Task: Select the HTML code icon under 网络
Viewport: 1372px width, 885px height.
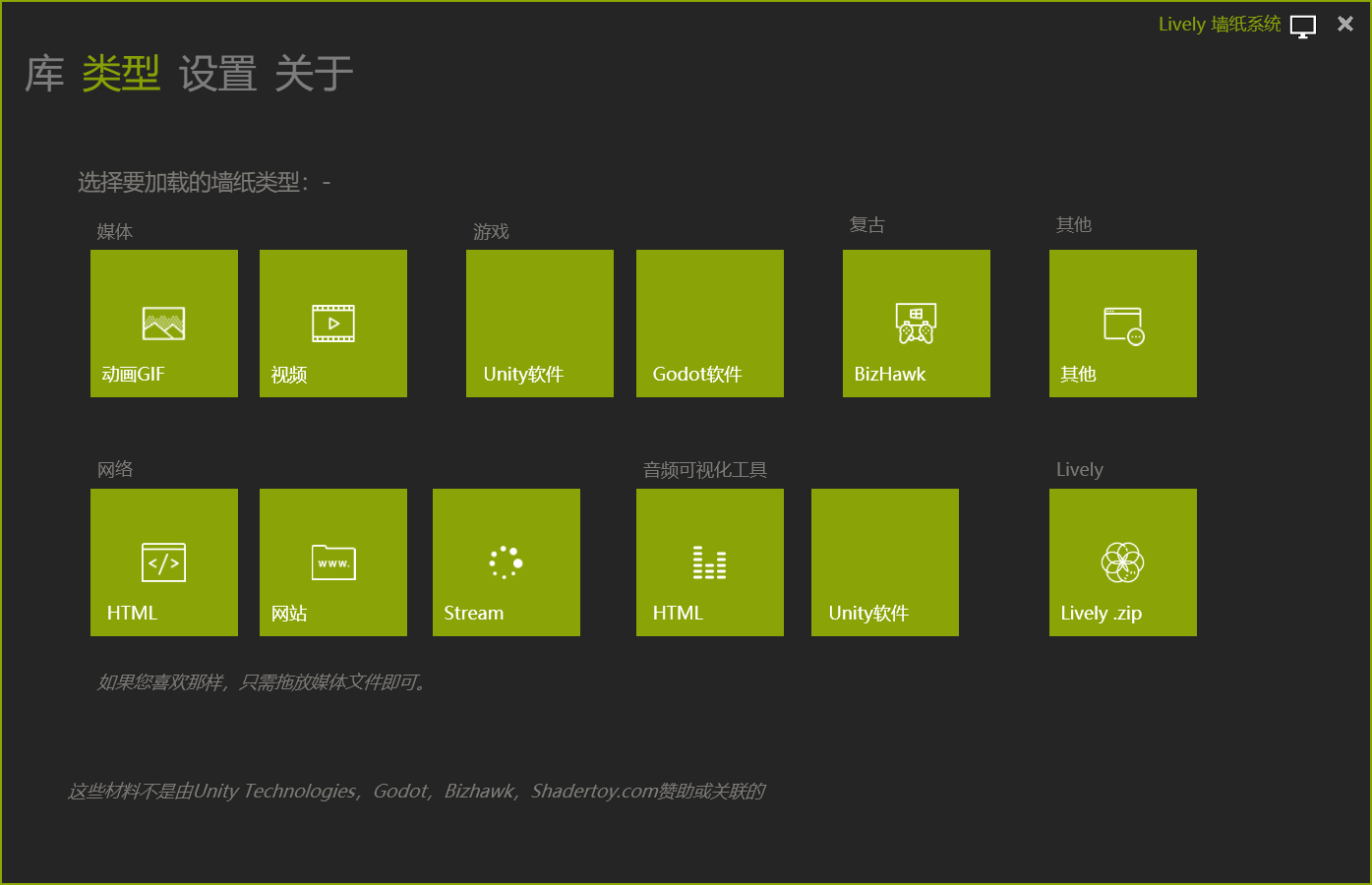Action: 163,562
